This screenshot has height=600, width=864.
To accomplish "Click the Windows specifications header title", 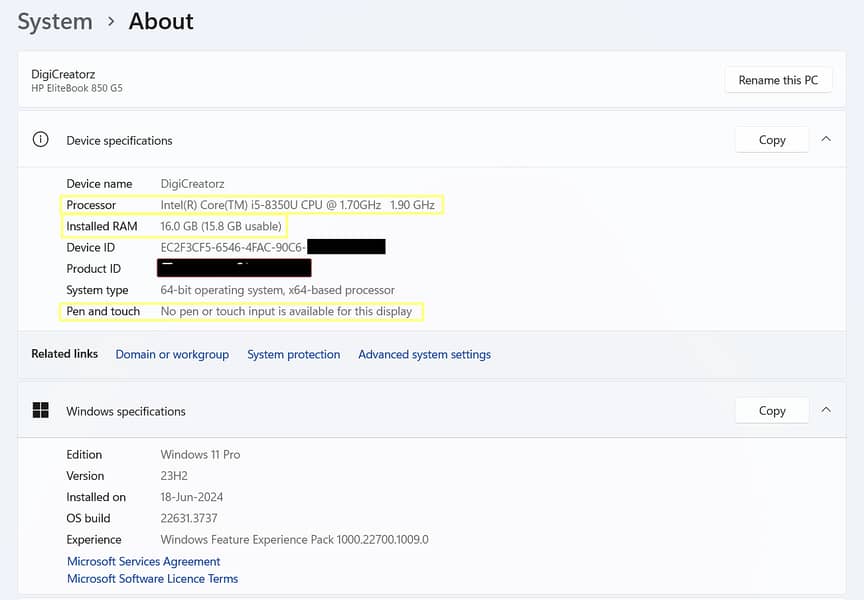I will [x=126, y=411].
